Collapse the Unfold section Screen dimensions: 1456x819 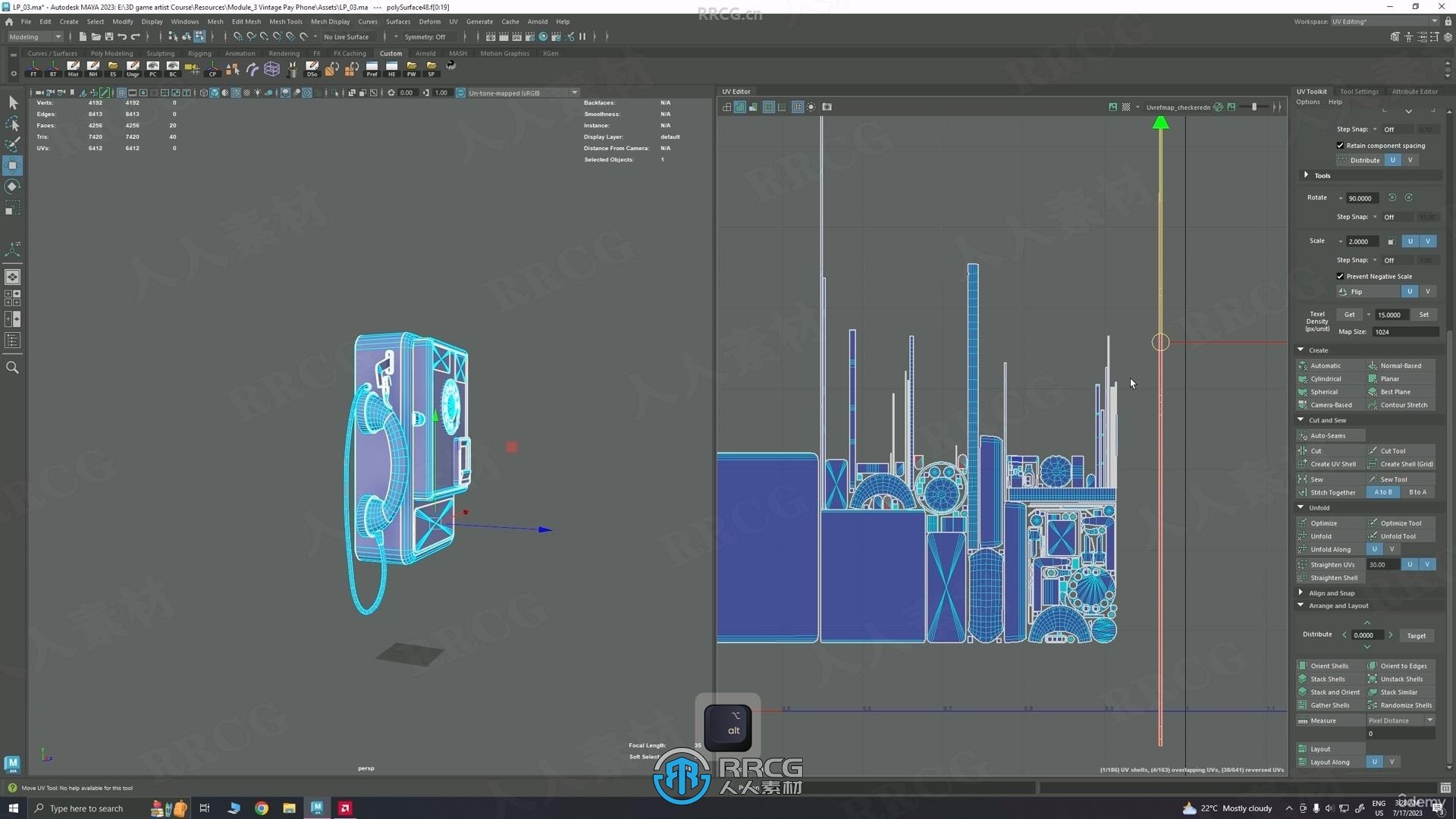[1301, 507]
